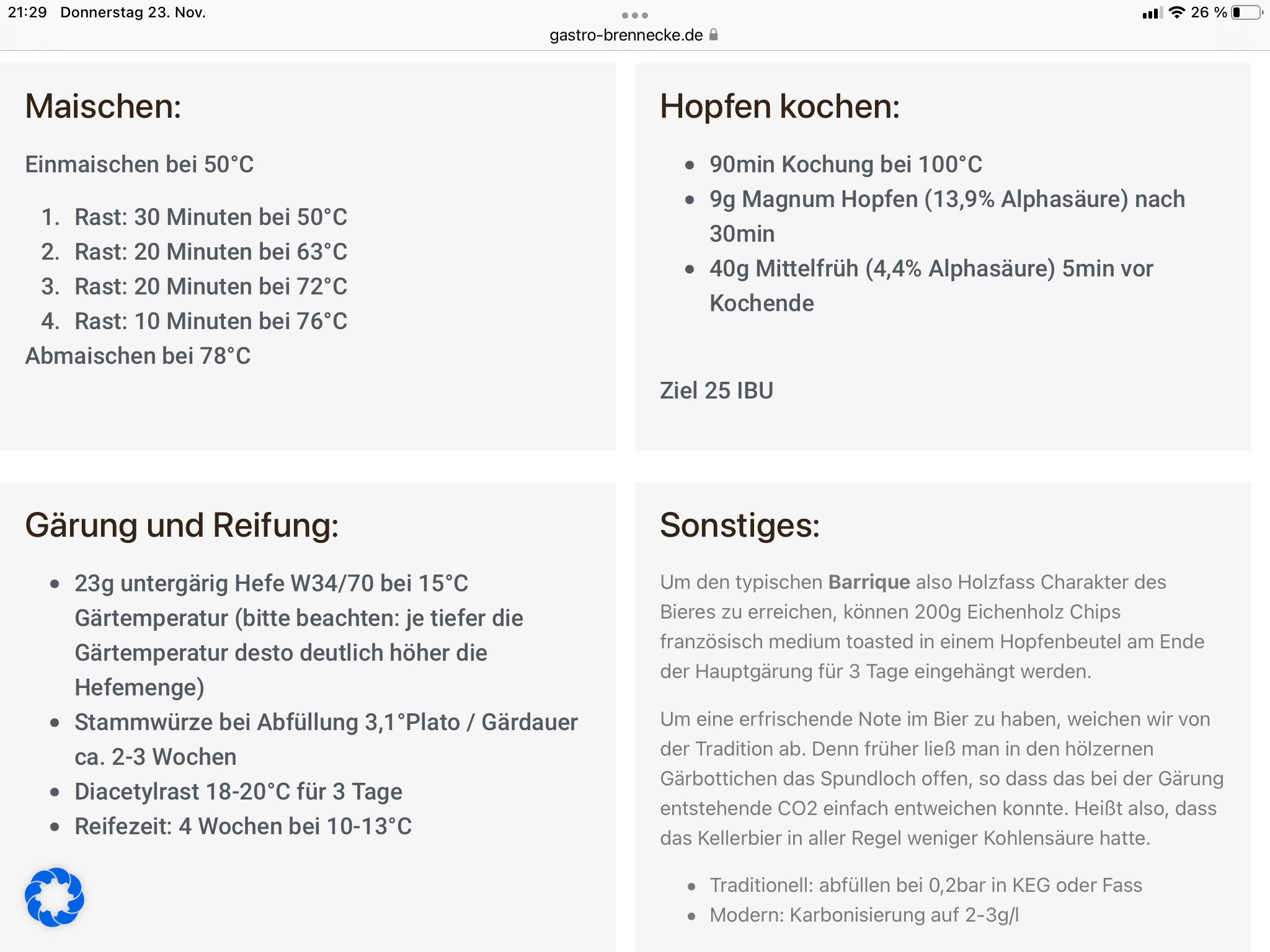
Task: Click the Modern: Karbonisierung list item
Action: (x=864, y=915)
